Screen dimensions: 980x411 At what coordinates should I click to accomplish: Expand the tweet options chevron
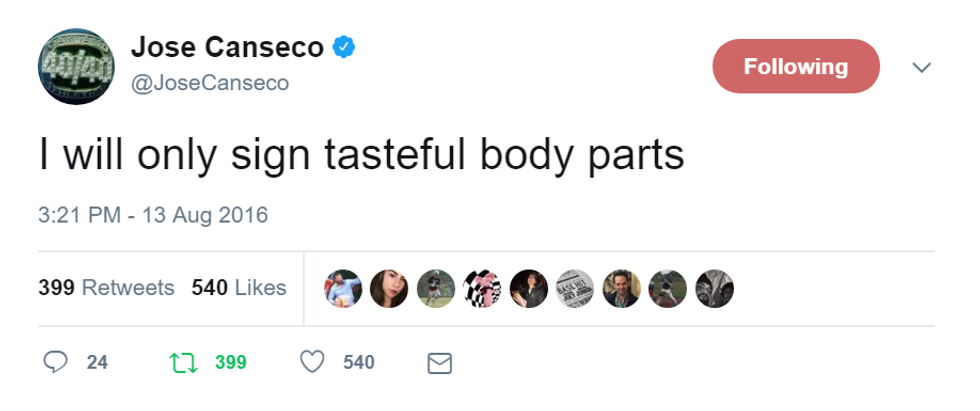click(x=922, y=67)
